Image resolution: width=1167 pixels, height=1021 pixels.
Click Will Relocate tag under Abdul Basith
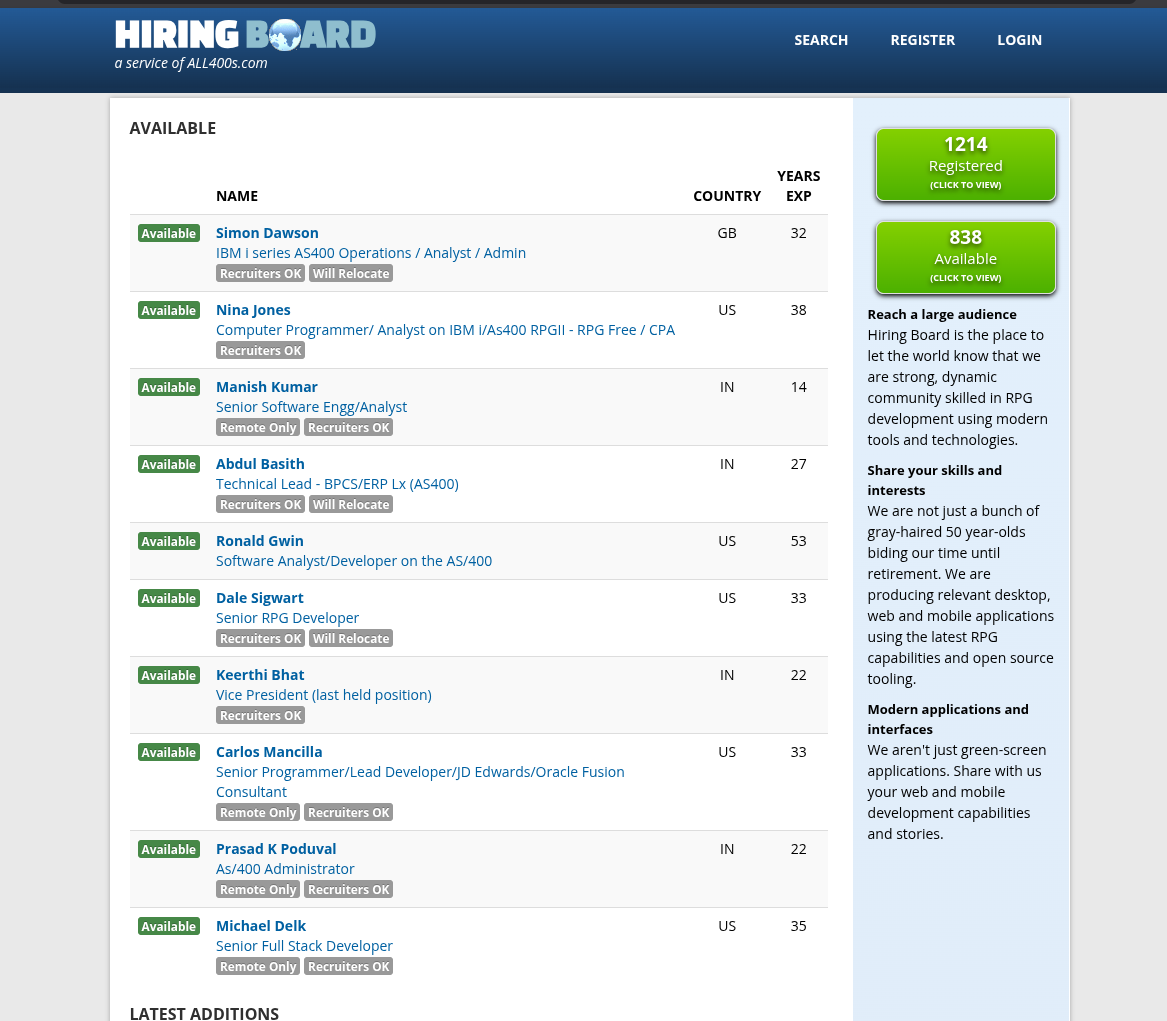(x=351, y=505)
